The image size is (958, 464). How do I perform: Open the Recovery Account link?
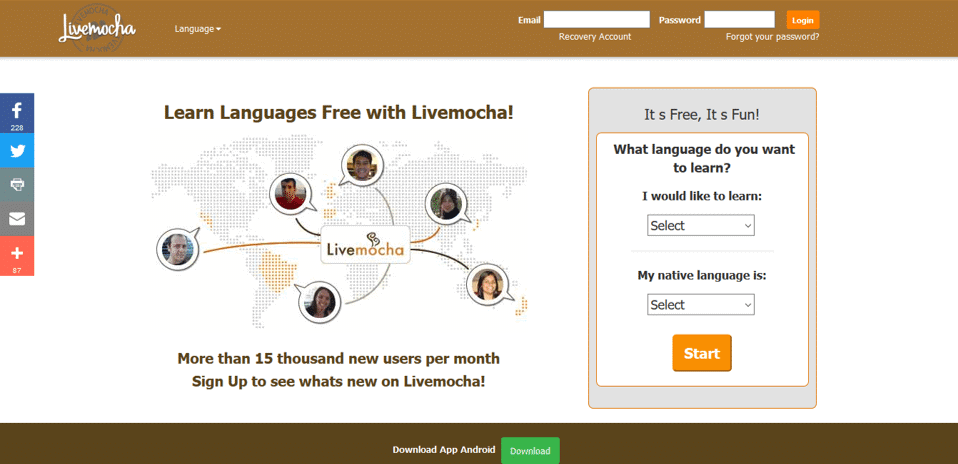pos(595,37)
